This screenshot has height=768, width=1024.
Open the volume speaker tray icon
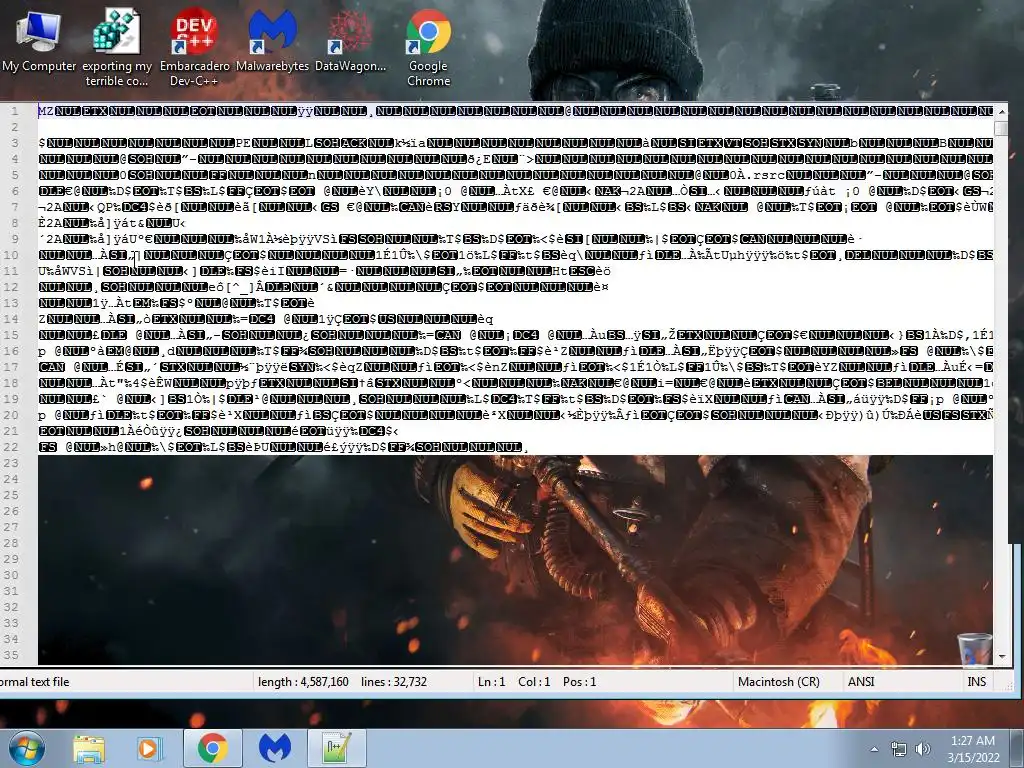(x=923, y=749)
